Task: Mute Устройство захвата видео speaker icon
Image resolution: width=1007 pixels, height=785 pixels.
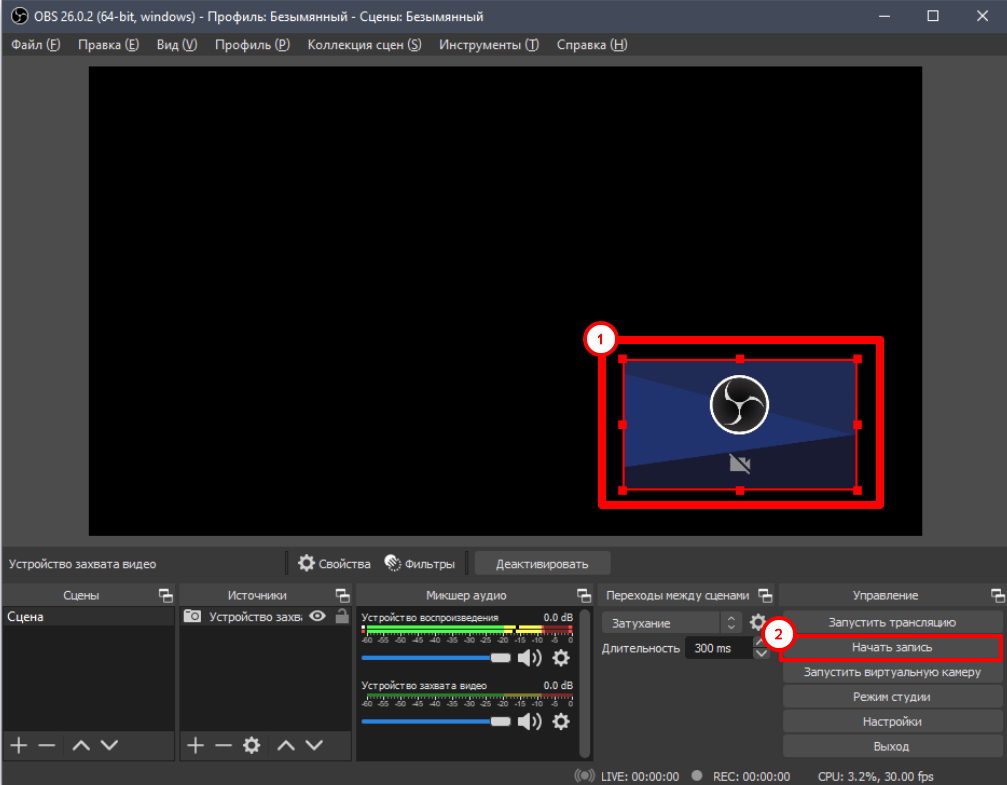Action: [x=529, y=721]
